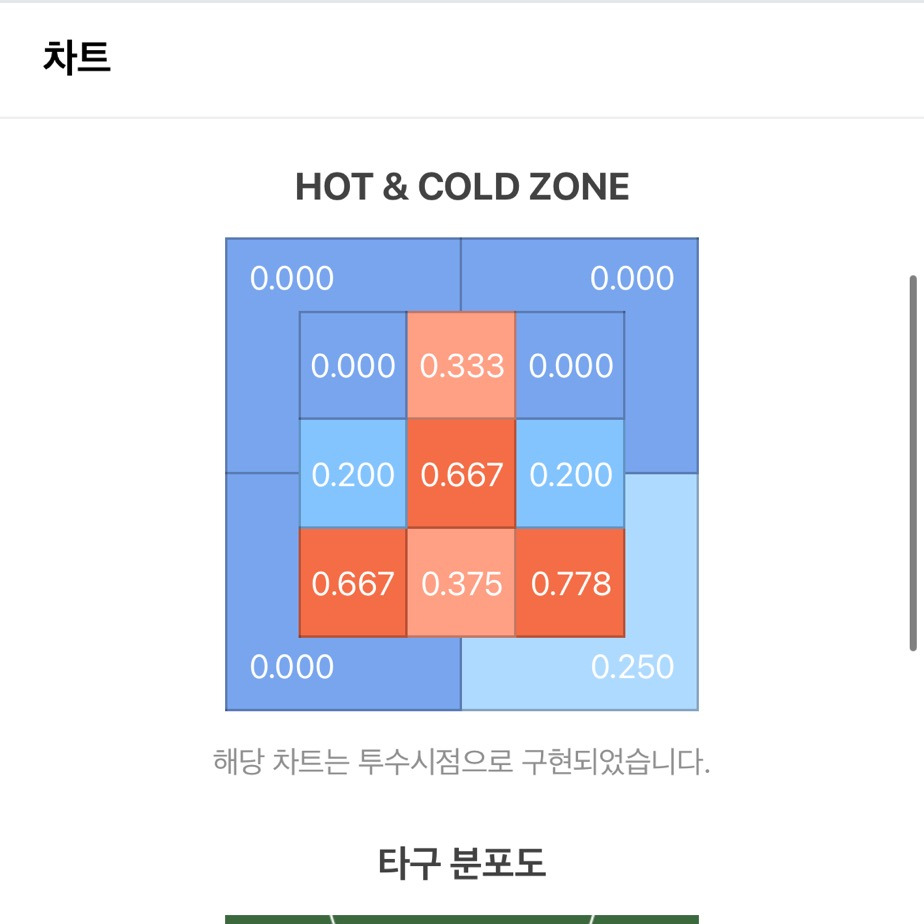Tap the light blue 0.250 outer zone
This screenshot has width=924, height=924.
(x=632, y=666)
